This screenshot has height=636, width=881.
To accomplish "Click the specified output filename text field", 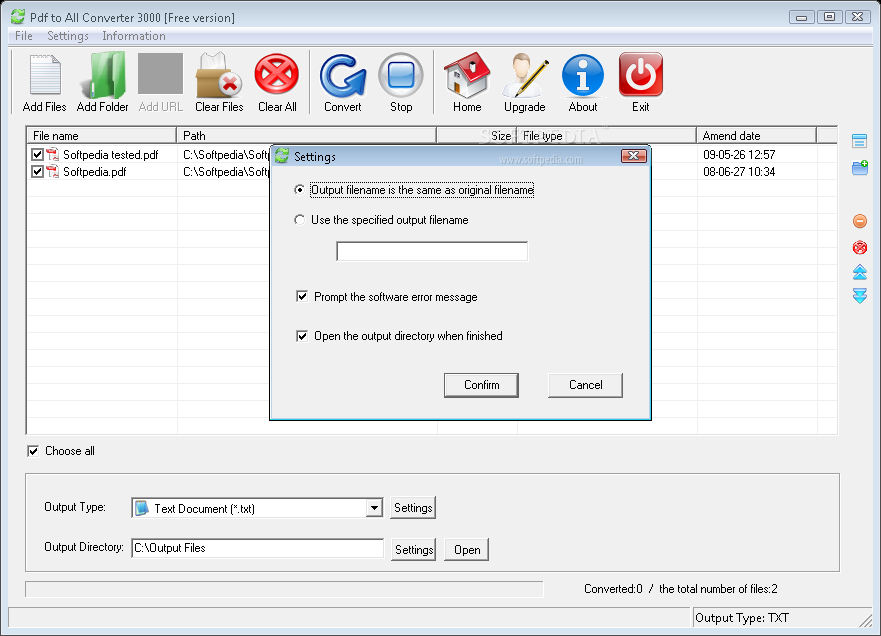I will click(x=432, y=251).
